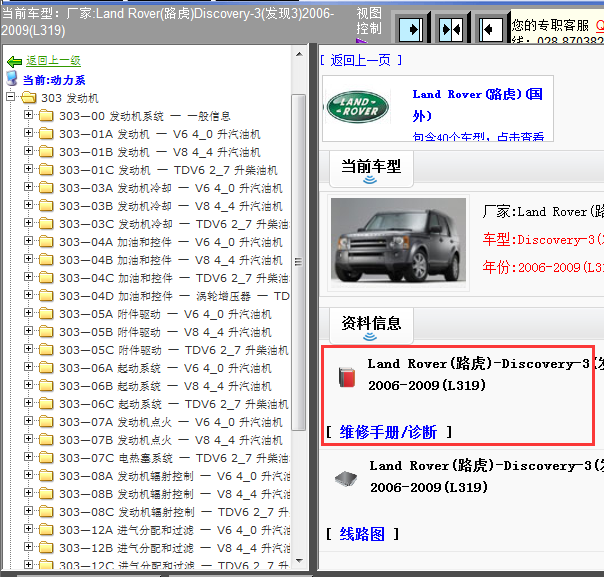Click the red book repair manual icon

pyautogui.click(x=347, y=377)
